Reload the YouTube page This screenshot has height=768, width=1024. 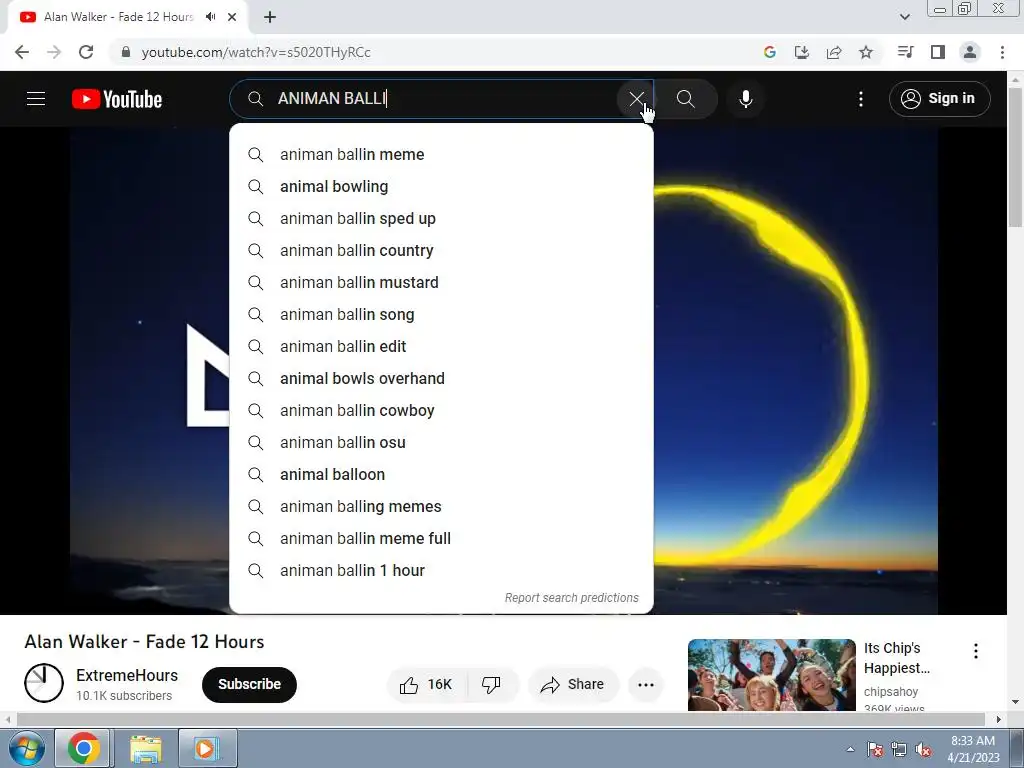tap(86, 52)
